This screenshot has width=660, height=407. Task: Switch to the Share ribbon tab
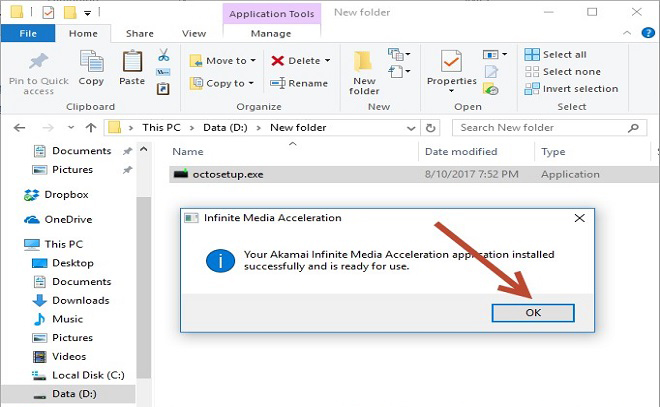click(139, 33)
